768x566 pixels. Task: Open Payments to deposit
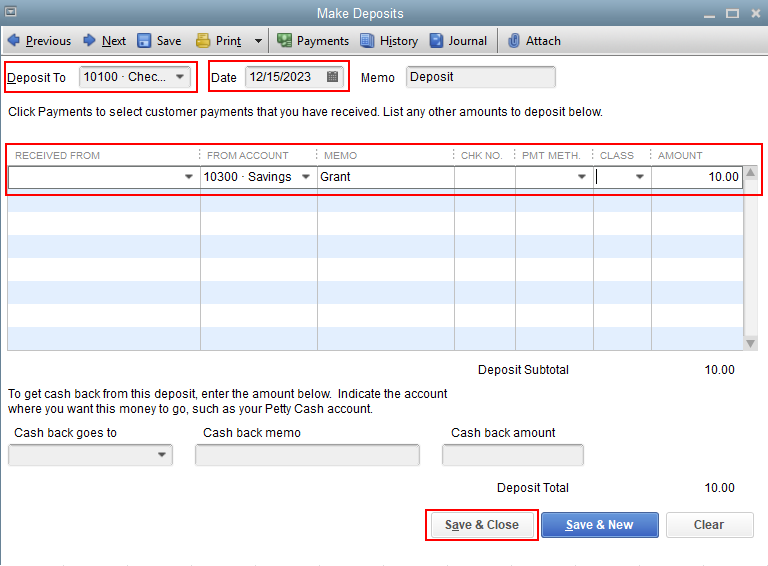[x=313, y=41]
